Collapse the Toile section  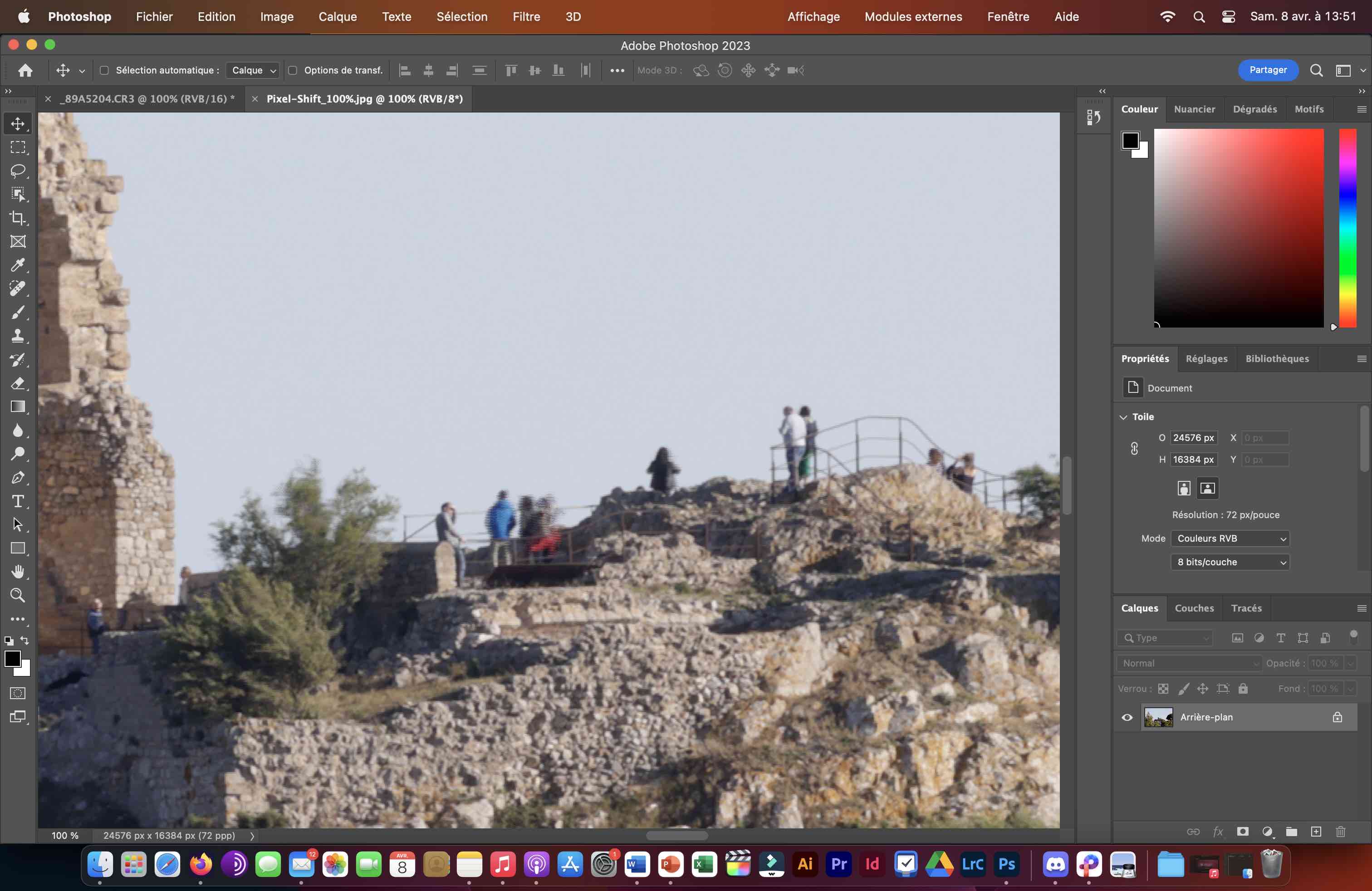(x=1123, y=416)
